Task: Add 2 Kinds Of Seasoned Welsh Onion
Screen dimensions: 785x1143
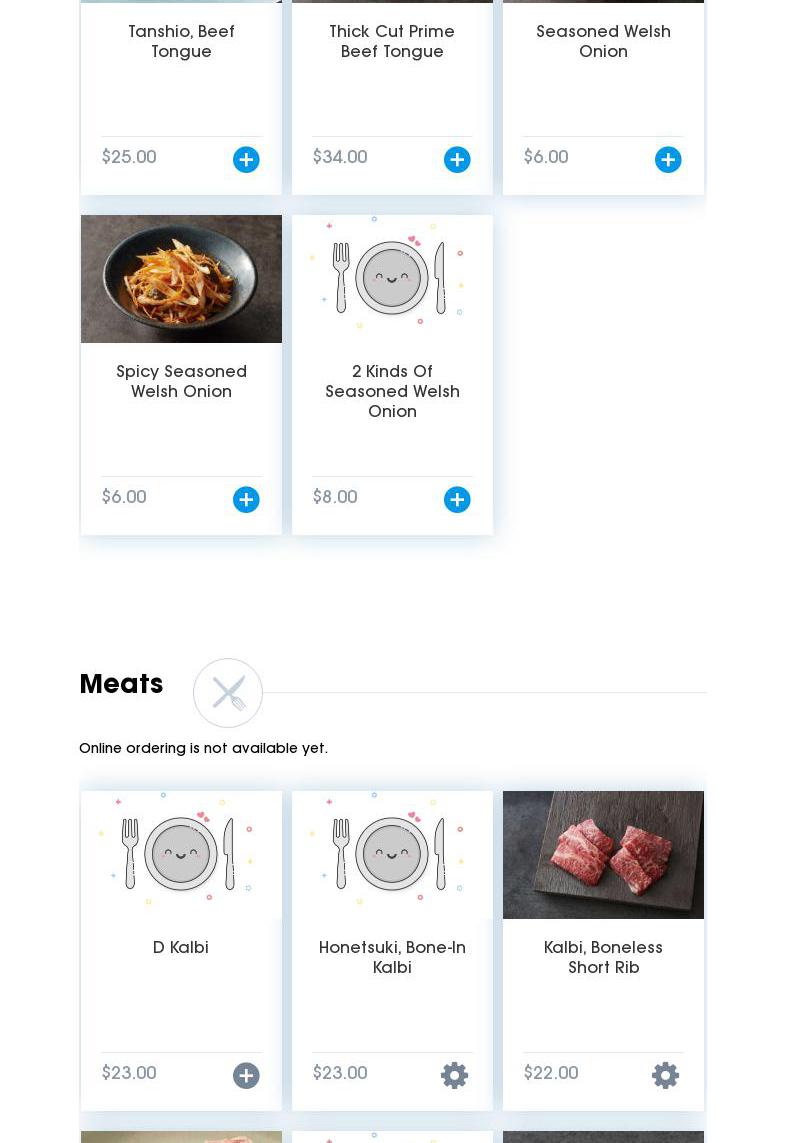Action: click(x=457, y=499)
